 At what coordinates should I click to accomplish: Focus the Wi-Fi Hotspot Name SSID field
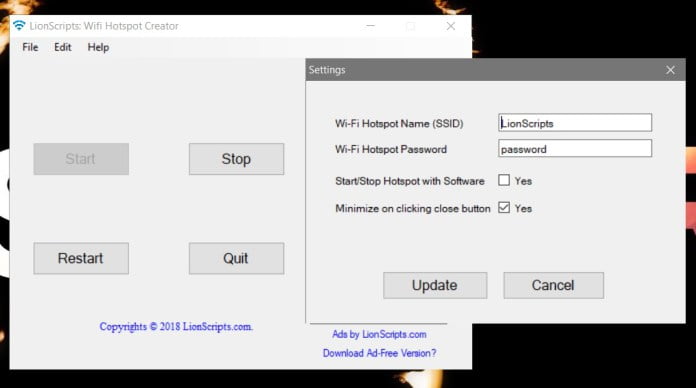tap(575, 123)
